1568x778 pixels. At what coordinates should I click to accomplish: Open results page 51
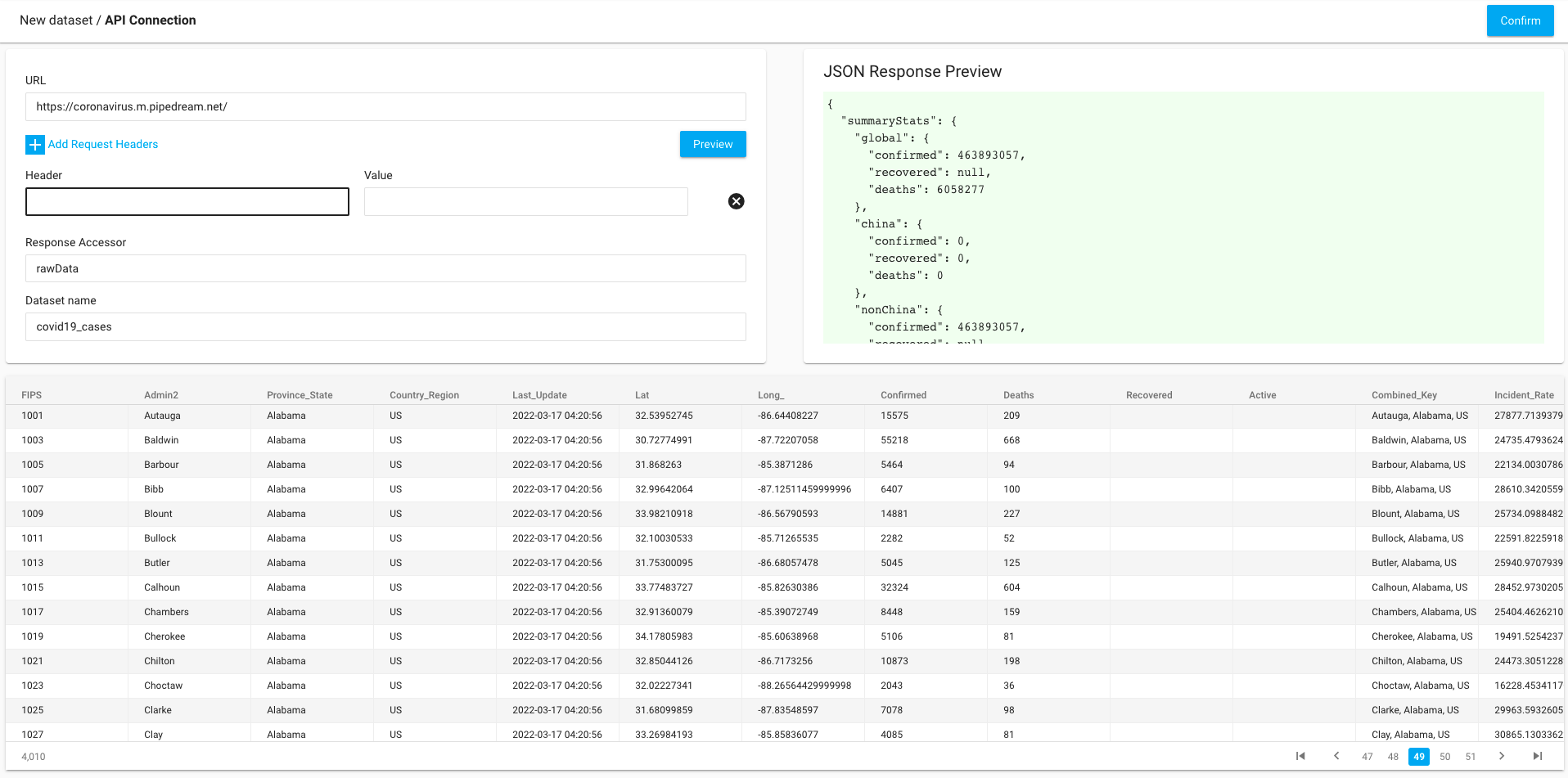point(1471,757)
